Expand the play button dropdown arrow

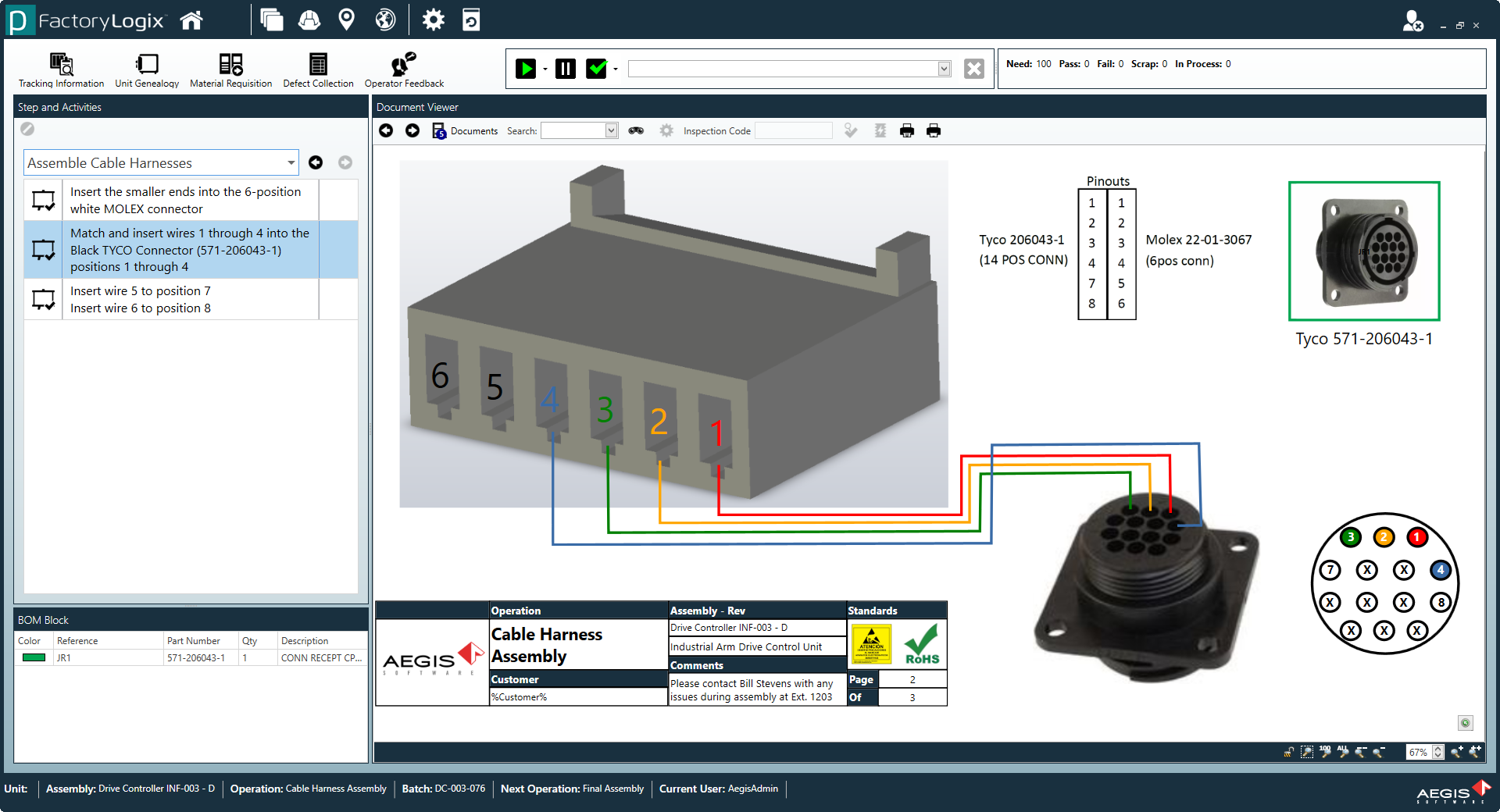tap(545, 69)
